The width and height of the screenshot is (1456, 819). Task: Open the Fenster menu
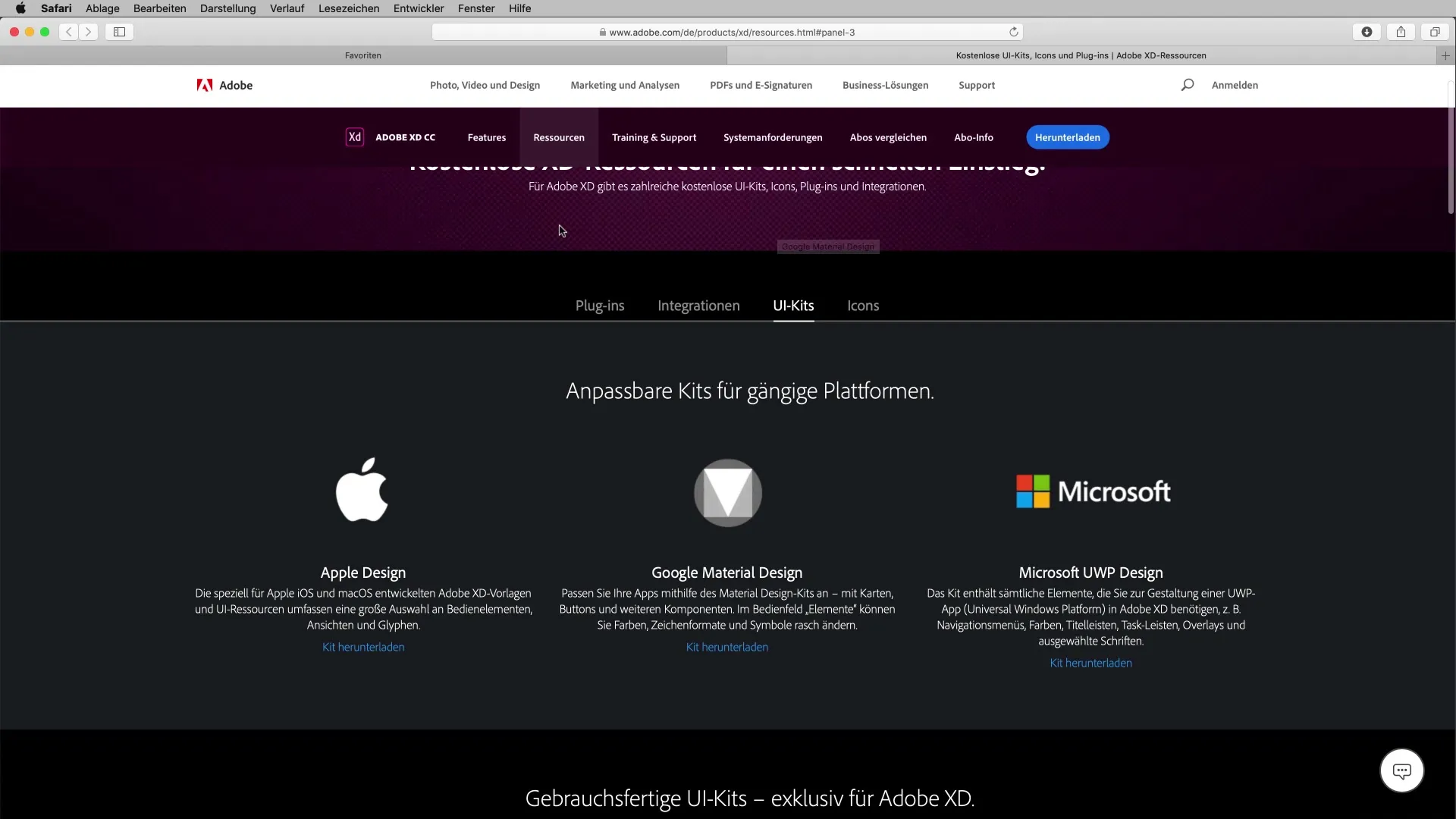[x=476, y=8]
